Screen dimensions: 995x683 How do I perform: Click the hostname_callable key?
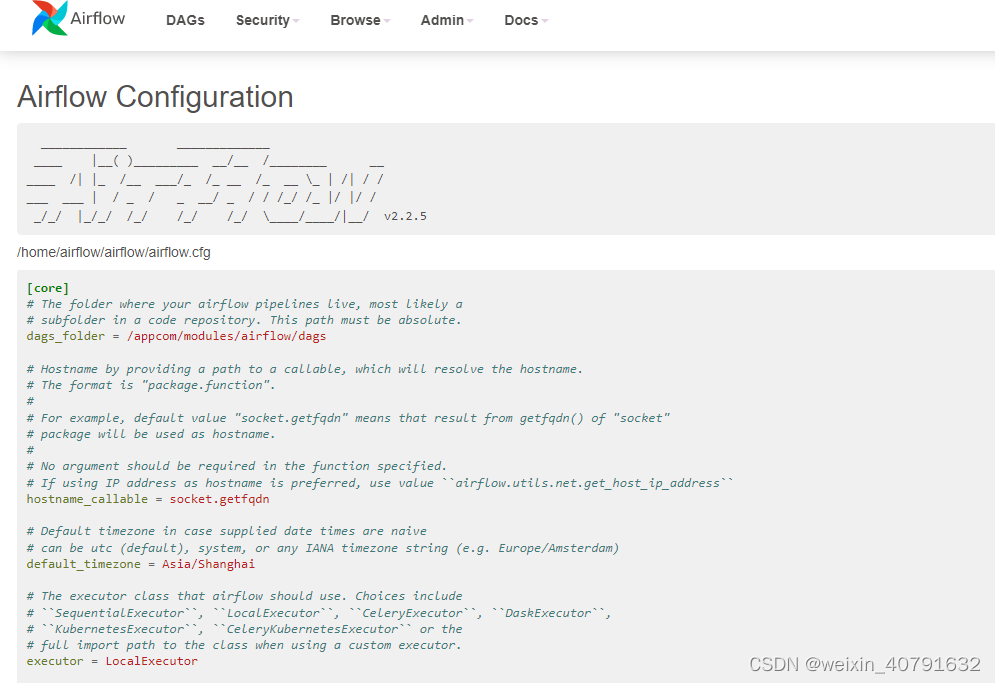87,500
